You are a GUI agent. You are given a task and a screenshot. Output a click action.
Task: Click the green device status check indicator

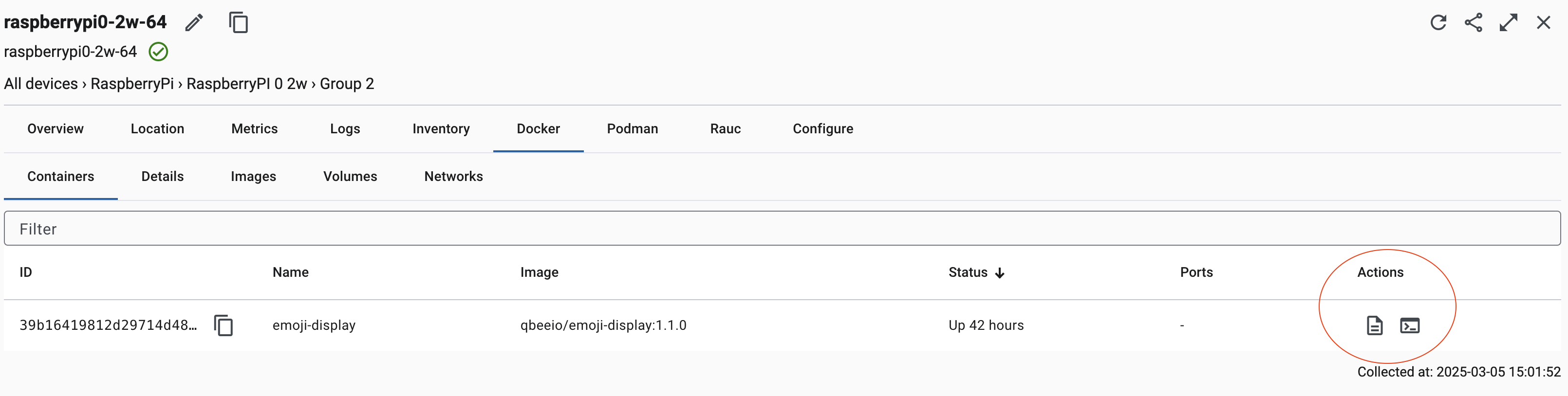pos(158,52)
